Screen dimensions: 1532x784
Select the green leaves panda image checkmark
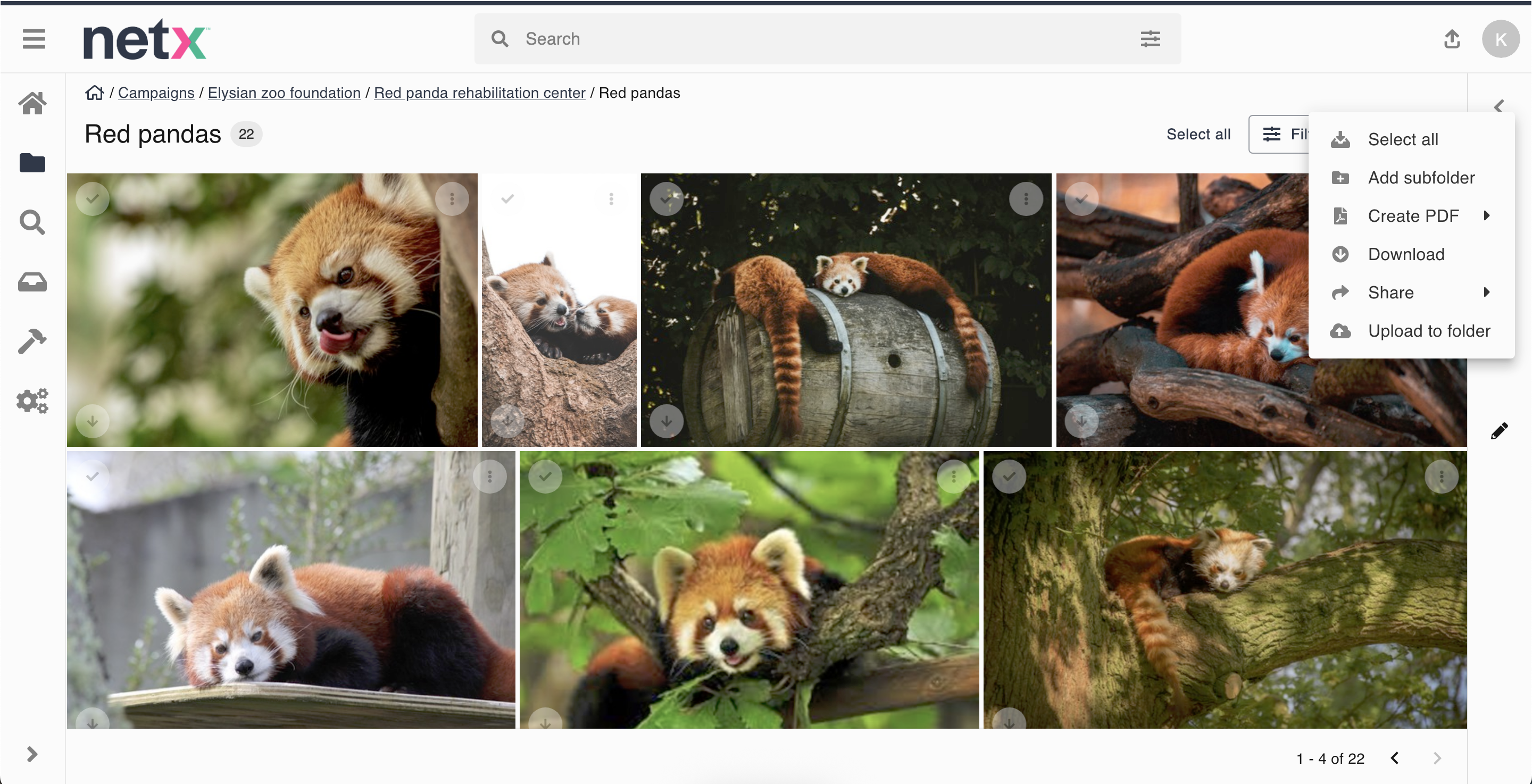click(545, 476)
